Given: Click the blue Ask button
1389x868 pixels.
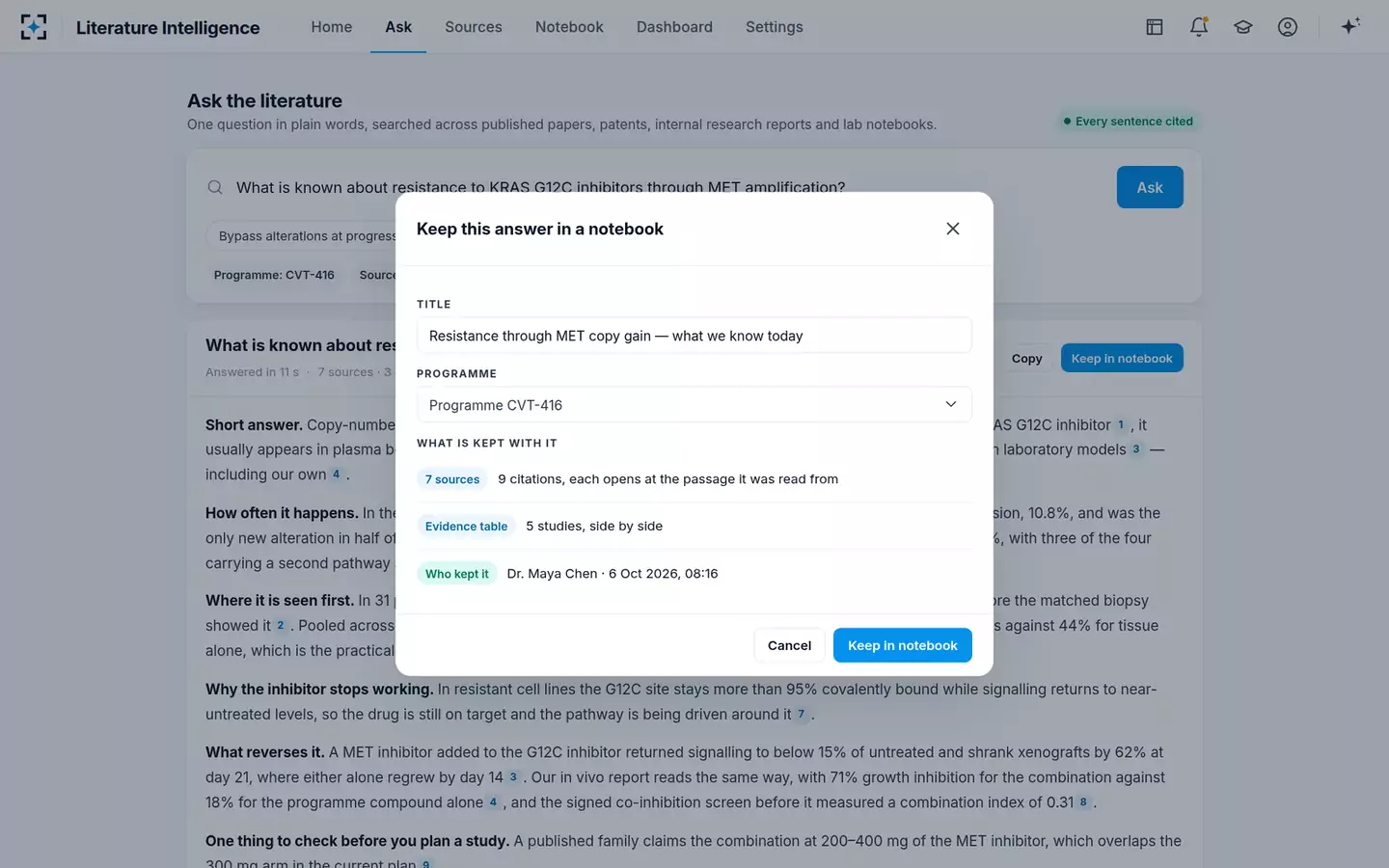Looking at the screenshot, I should click(x=1150, y=187).
